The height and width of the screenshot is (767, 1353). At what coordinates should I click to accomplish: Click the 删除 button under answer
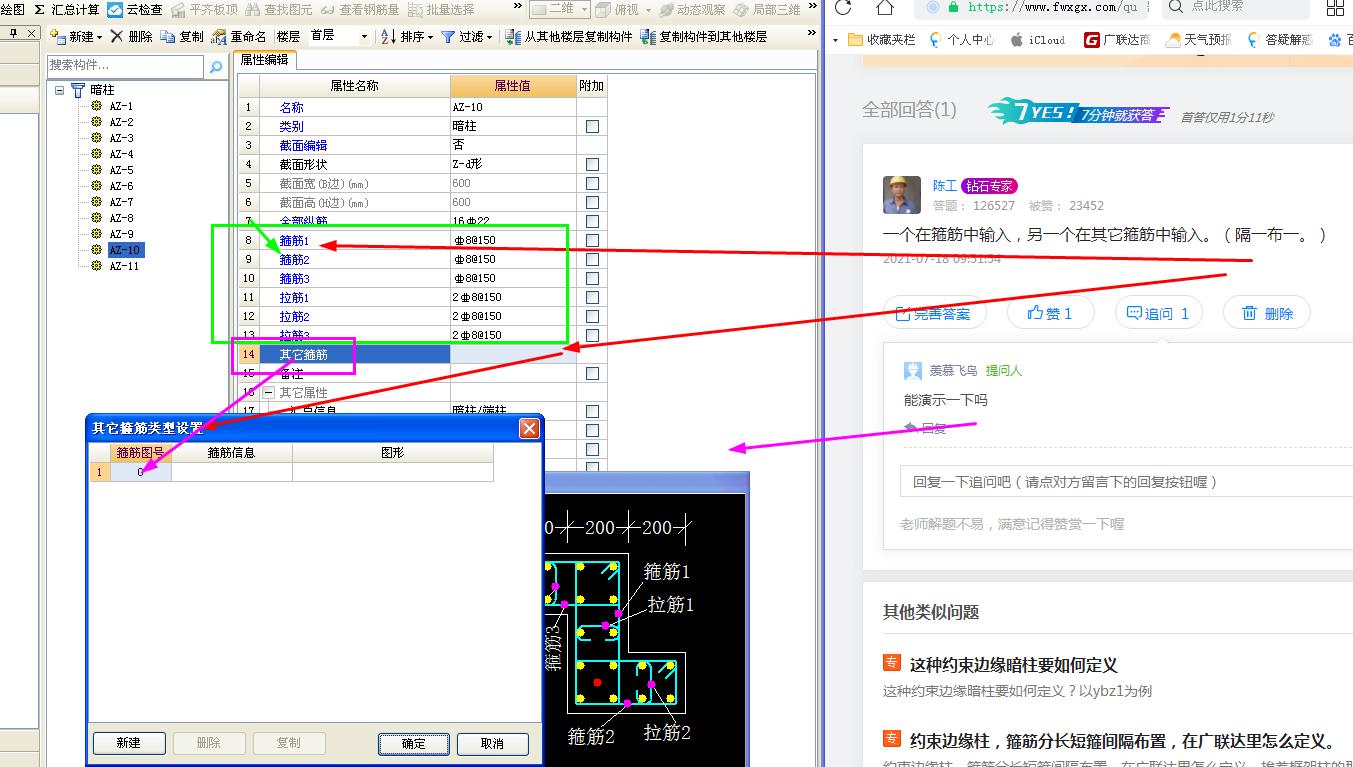[x=1267, y=313]
